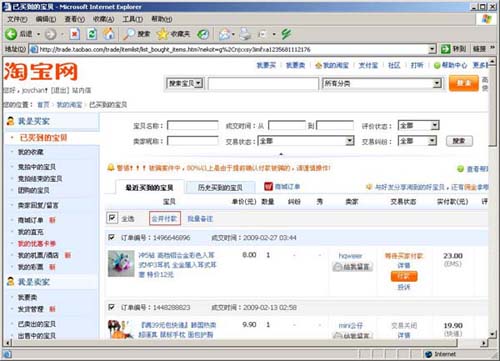Viewport: 500px width, 361px height.
Task: Click the vertical scrollbar down arrow
Action: click(493, 333)
